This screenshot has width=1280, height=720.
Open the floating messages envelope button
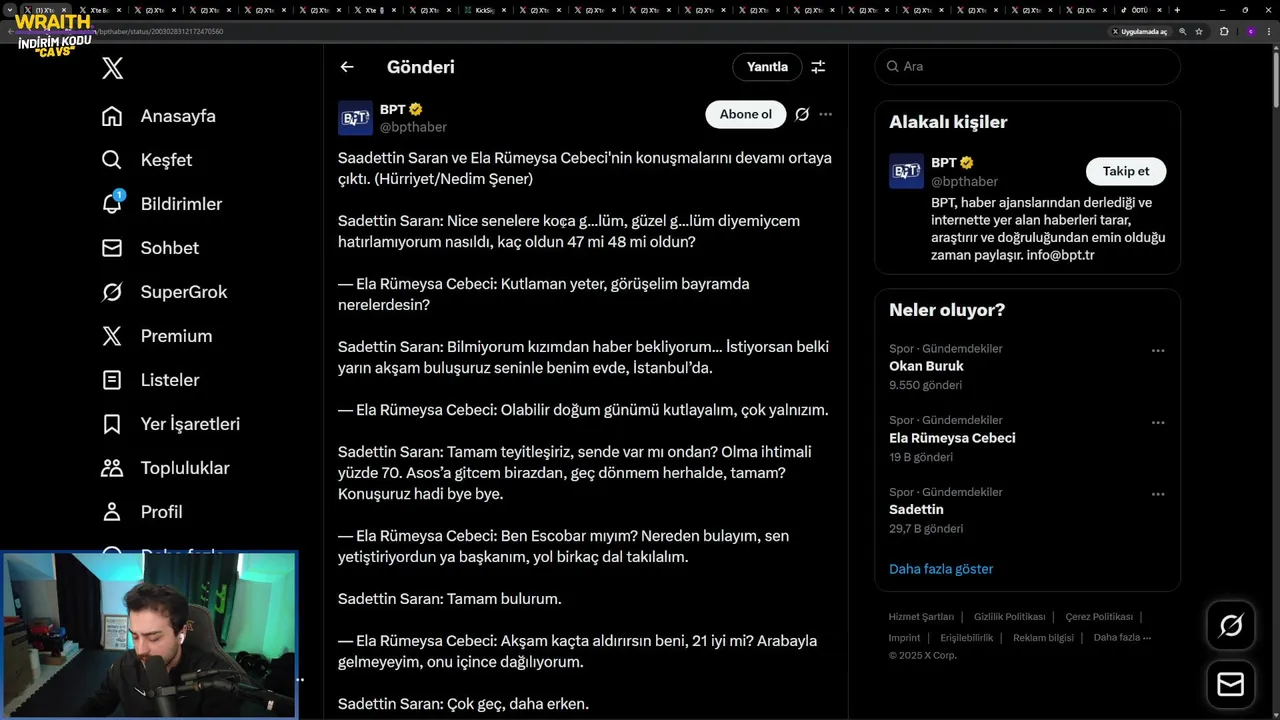(x=1231, y=684)
